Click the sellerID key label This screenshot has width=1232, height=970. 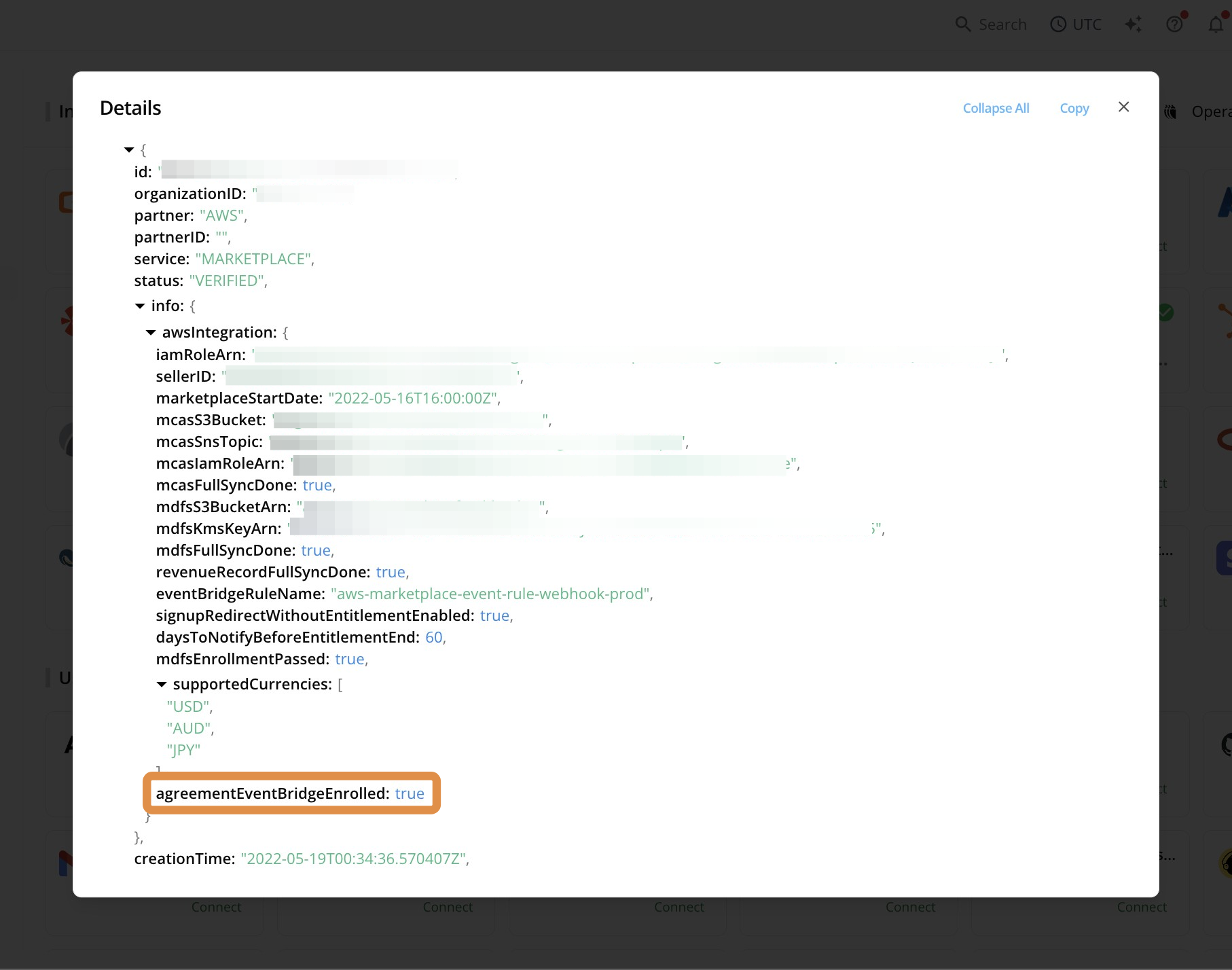point(185,377)
